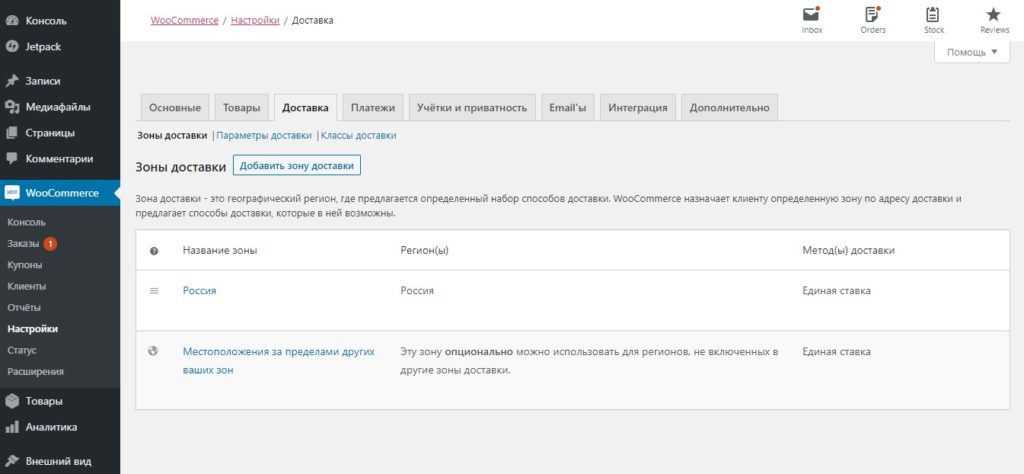Click the Страницы pages icon
1024x474 pixels.
pyautogui.click(x=11, y=133)
